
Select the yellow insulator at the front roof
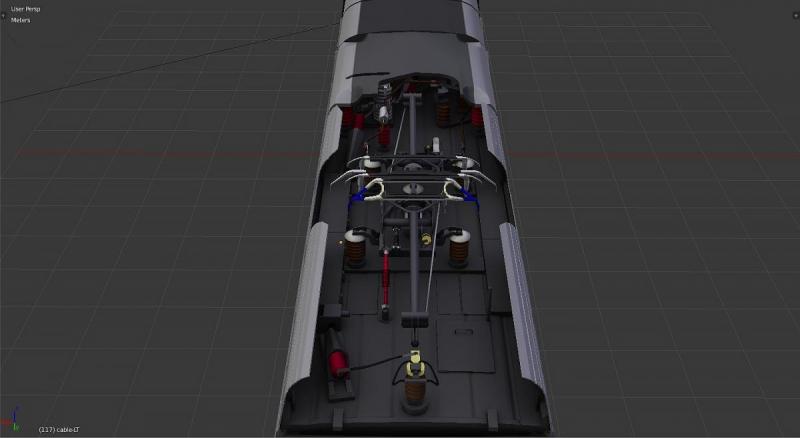click(x=415, y=363)
